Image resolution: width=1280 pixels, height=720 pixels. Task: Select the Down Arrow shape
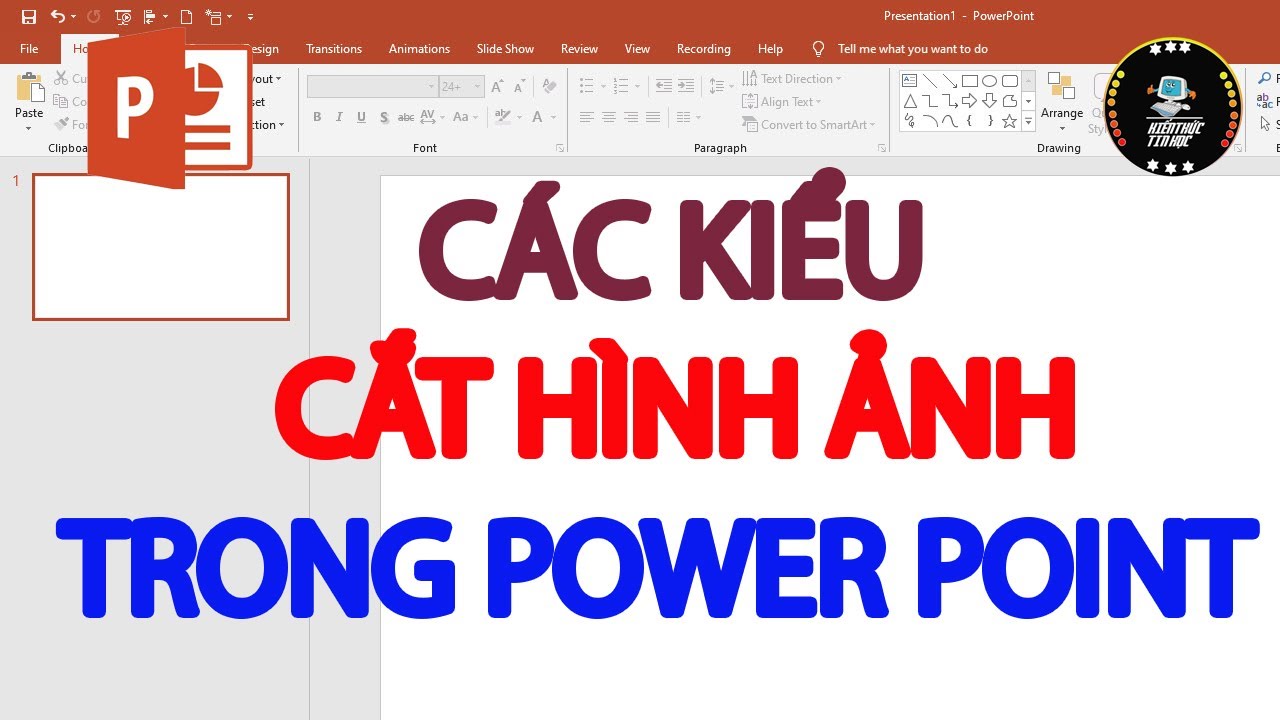[x=990, y=101]
